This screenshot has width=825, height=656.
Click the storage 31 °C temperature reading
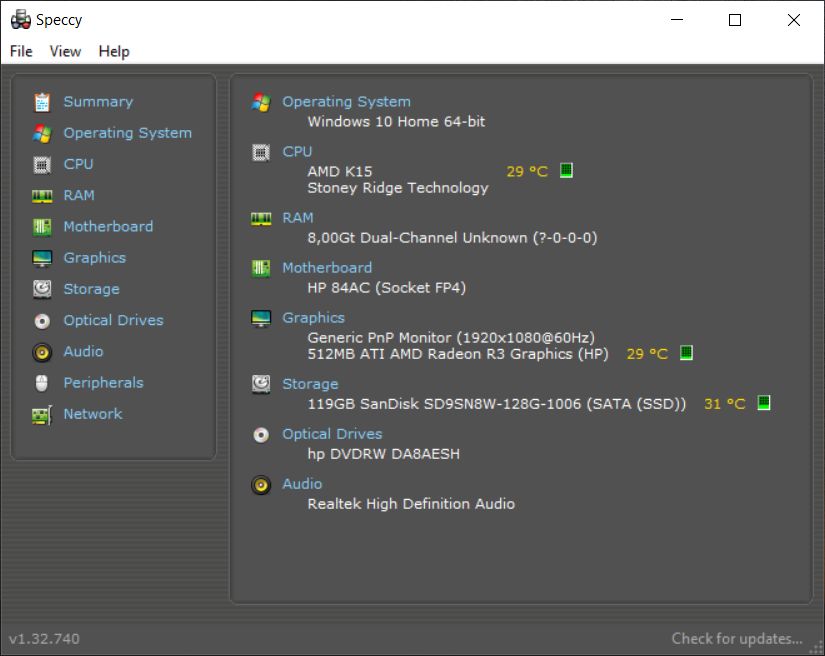725,404
